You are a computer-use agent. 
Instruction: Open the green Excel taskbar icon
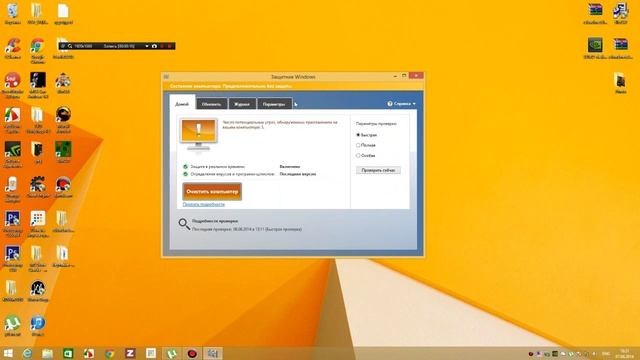tap(68, 353)
